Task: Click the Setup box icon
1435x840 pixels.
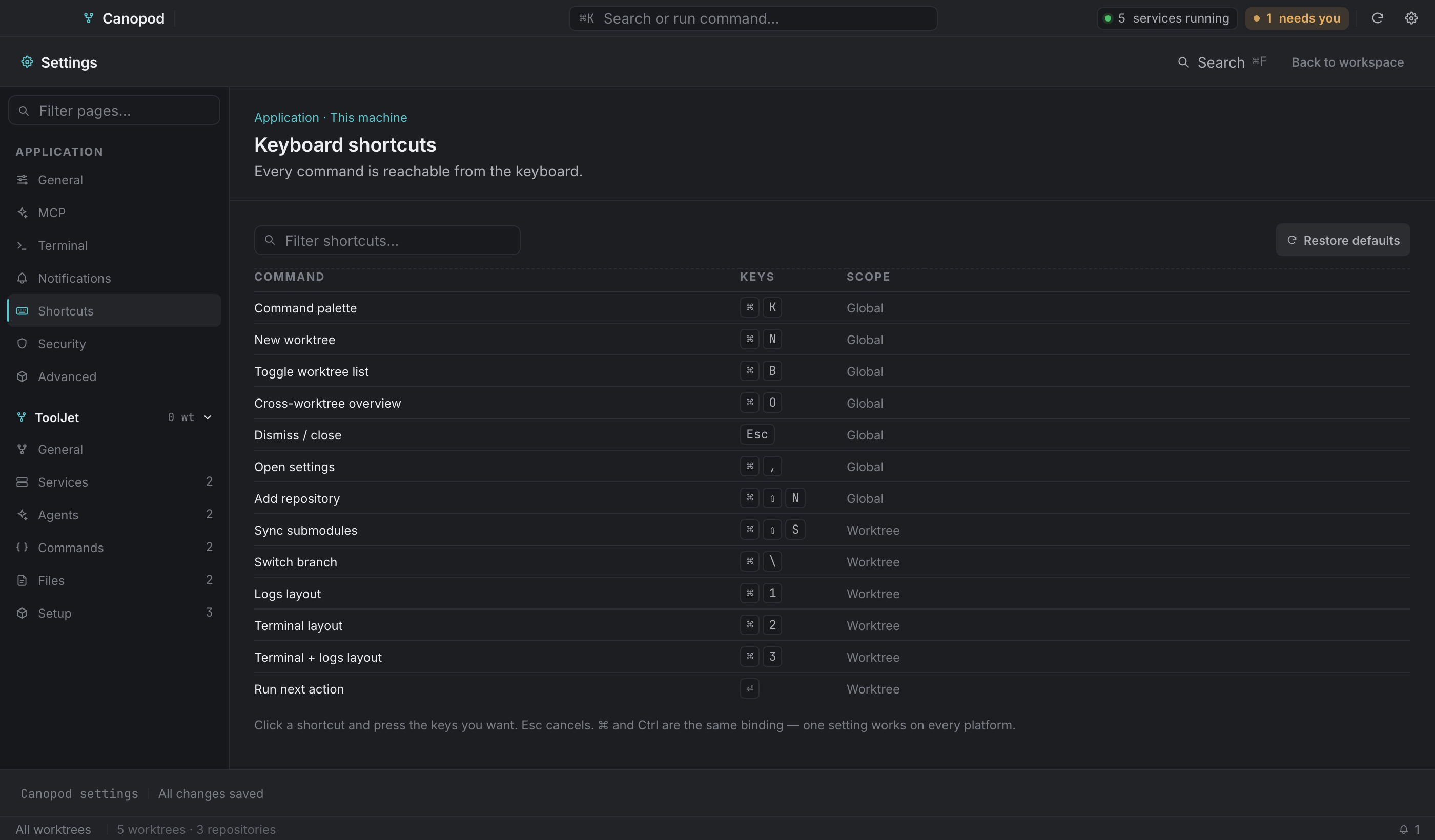Action: [x=22, y=613]
